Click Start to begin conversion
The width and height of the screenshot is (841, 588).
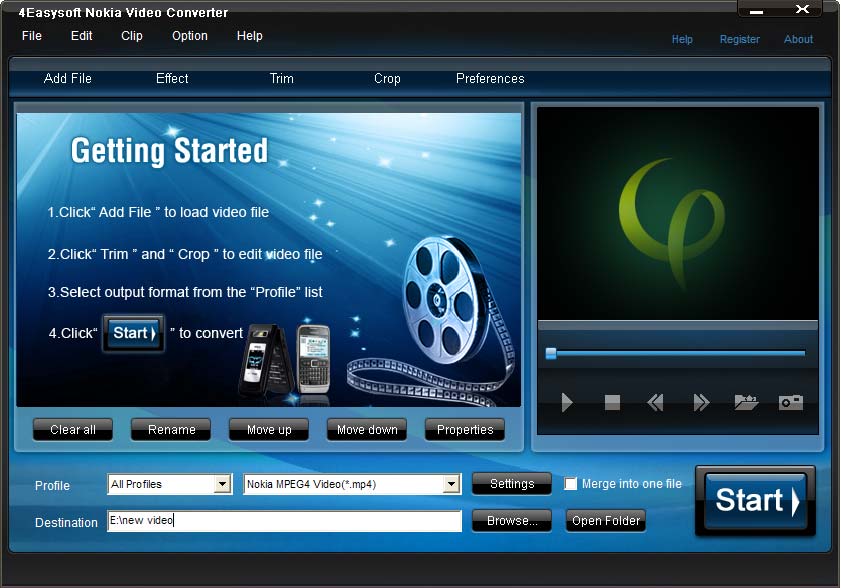tap(755, 501)
